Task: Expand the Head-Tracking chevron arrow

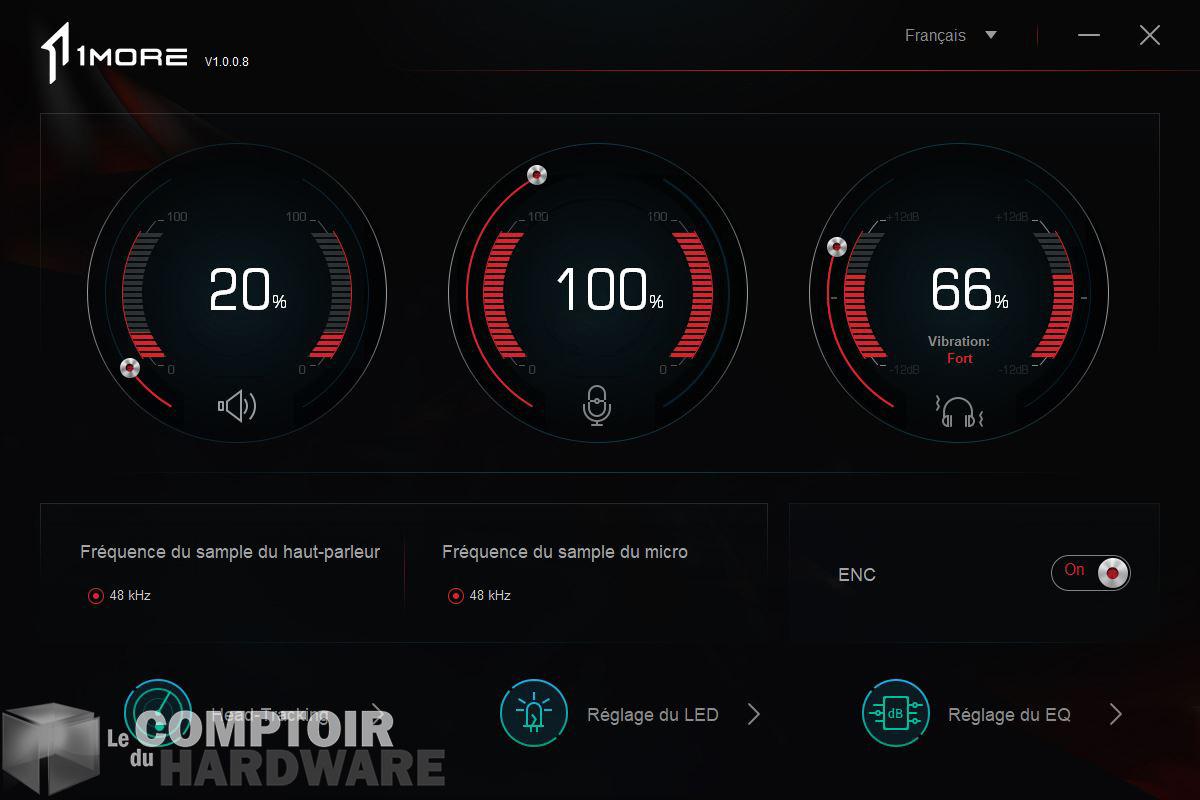Action: tap(377, 712)
